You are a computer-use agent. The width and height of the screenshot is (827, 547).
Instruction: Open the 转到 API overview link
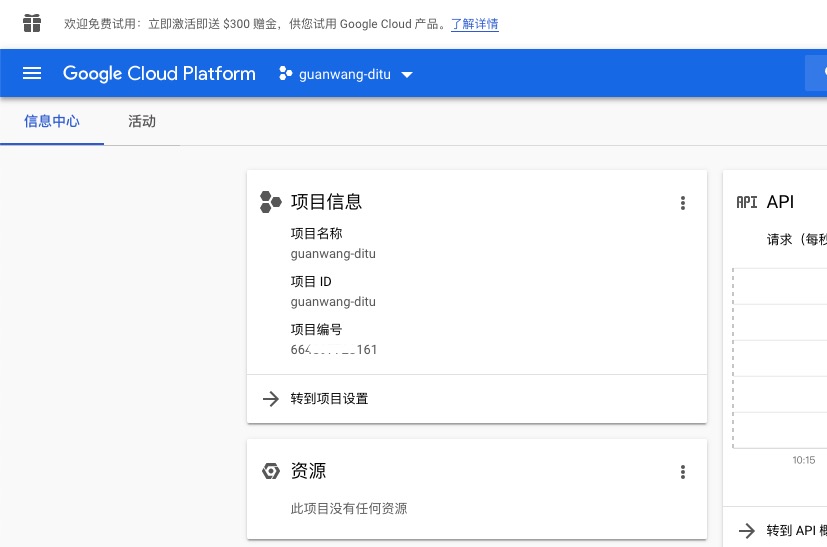click(x=796, y=531)
